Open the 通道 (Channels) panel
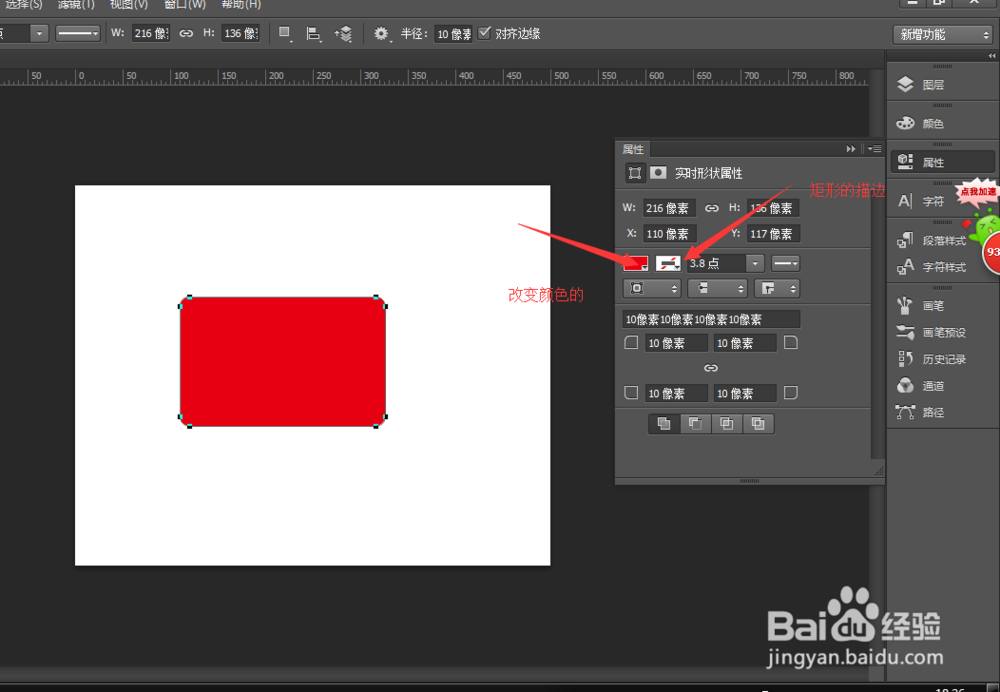 922,386
